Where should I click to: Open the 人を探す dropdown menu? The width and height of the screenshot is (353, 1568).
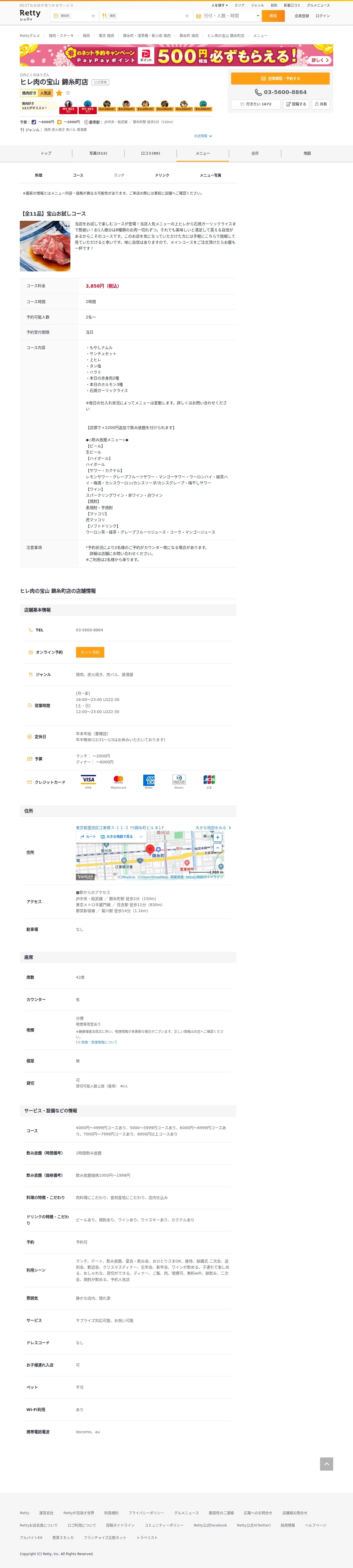coord(219,5)
